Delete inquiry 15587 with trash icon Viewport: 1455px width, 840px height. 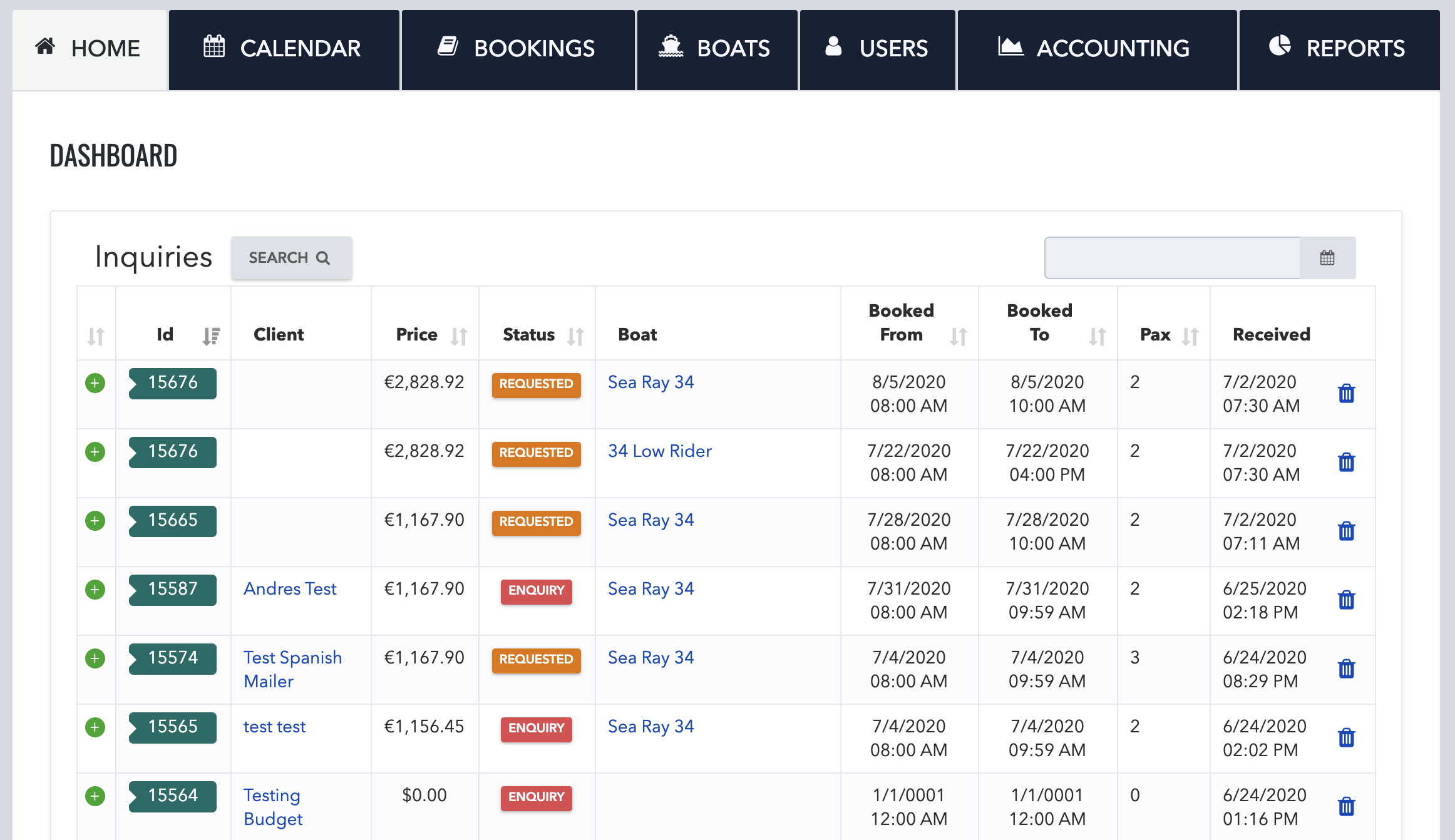click(x=1346, y=600)
